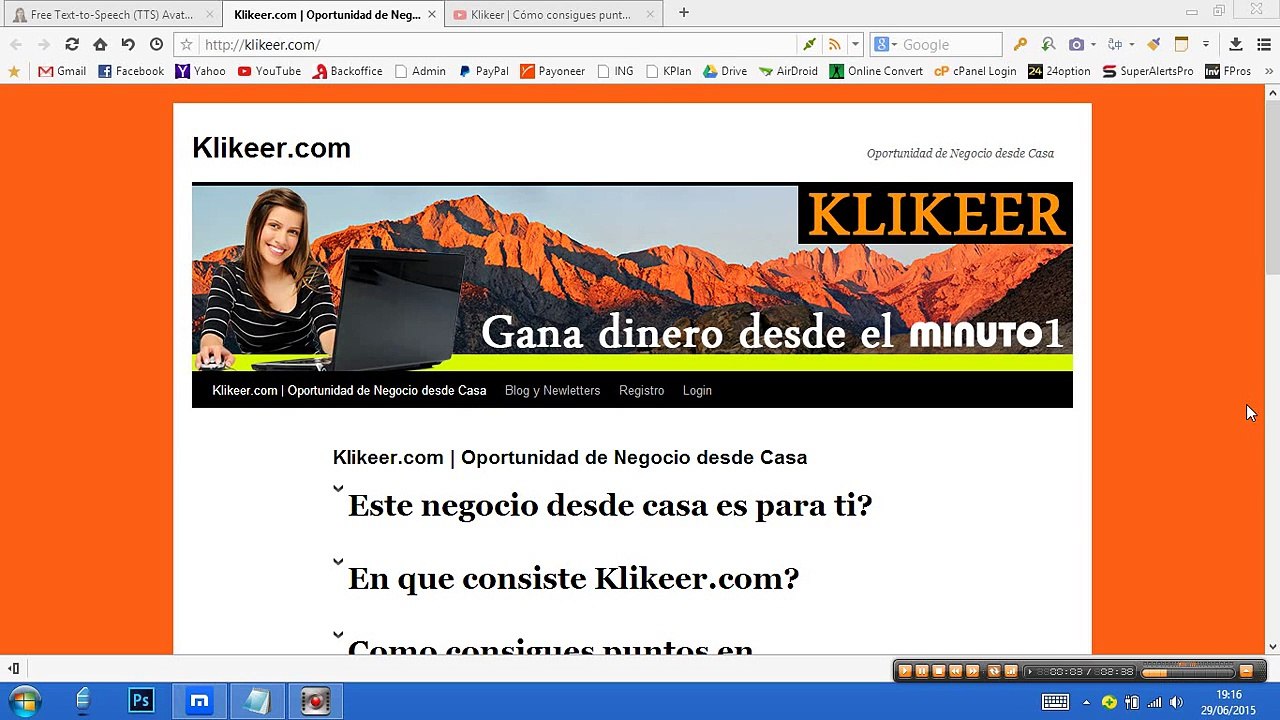Expand the translate options arrow
Image resolution: width=1280 pixels, height=720 pixels.
tap(1131, 44)
